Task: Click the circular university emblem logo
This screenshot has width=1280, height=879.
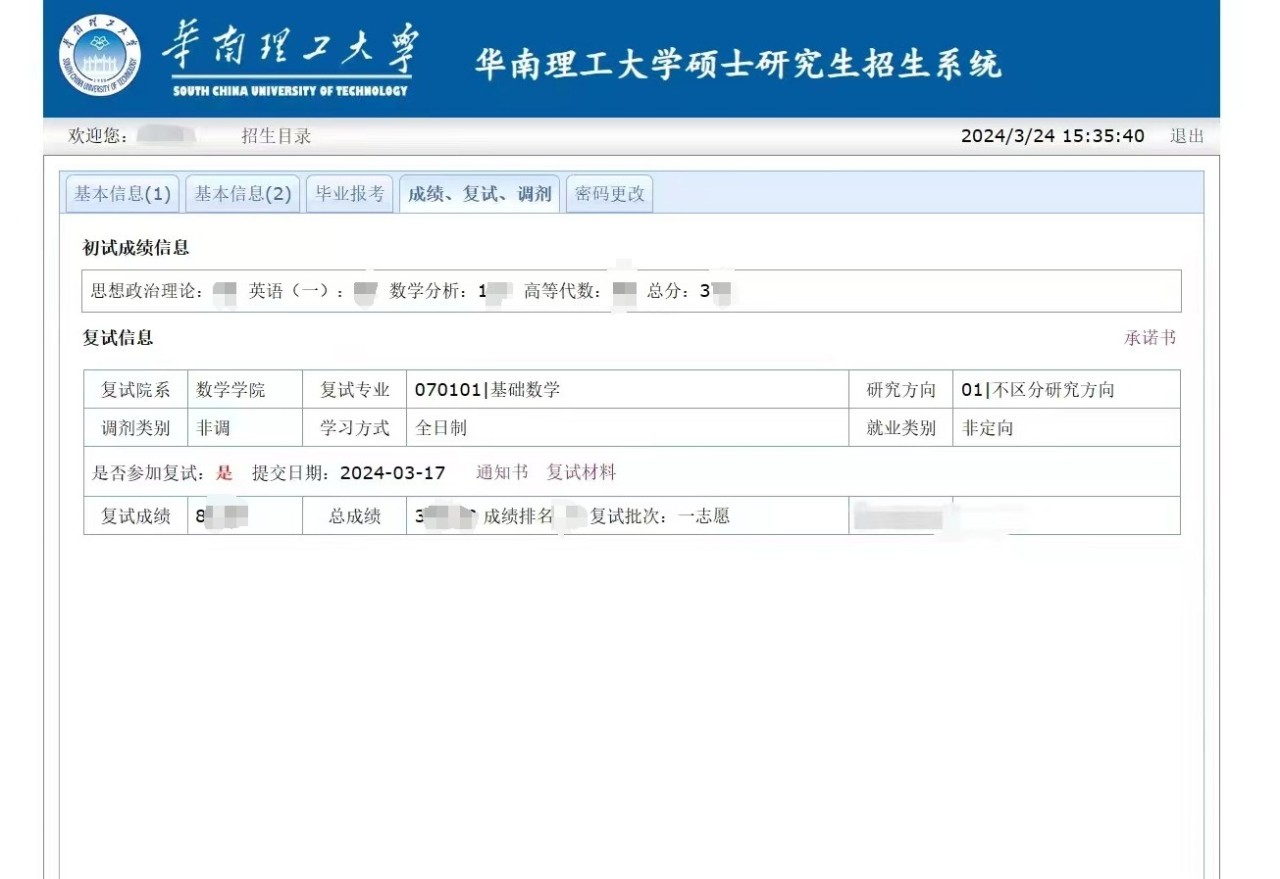Action: [x=100, y=57]
